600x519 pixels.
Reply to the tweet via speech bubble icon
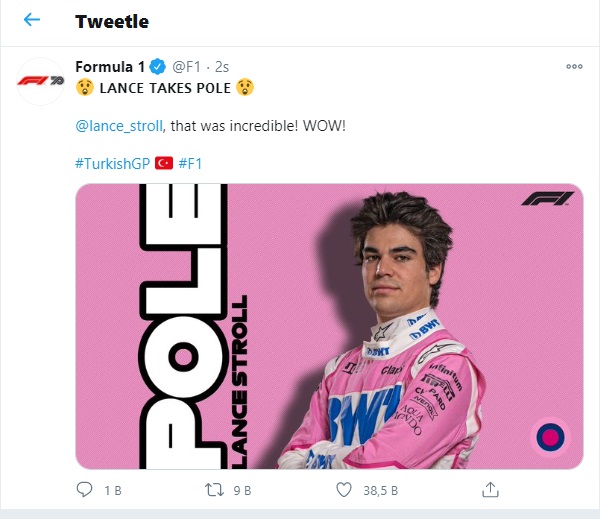click(85, 490)
